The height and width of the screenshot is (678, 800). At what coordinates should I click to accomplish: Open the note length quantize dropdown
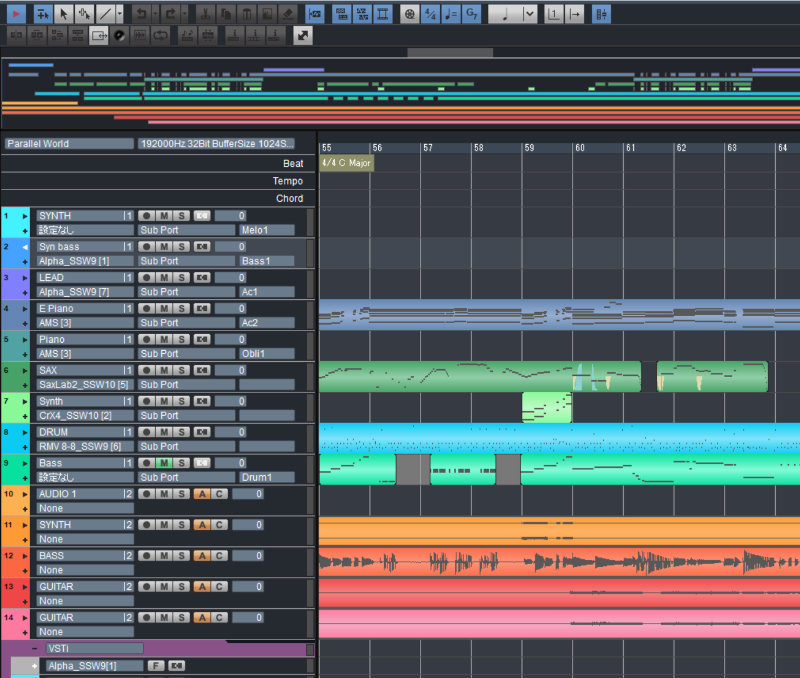coord(529,14)
